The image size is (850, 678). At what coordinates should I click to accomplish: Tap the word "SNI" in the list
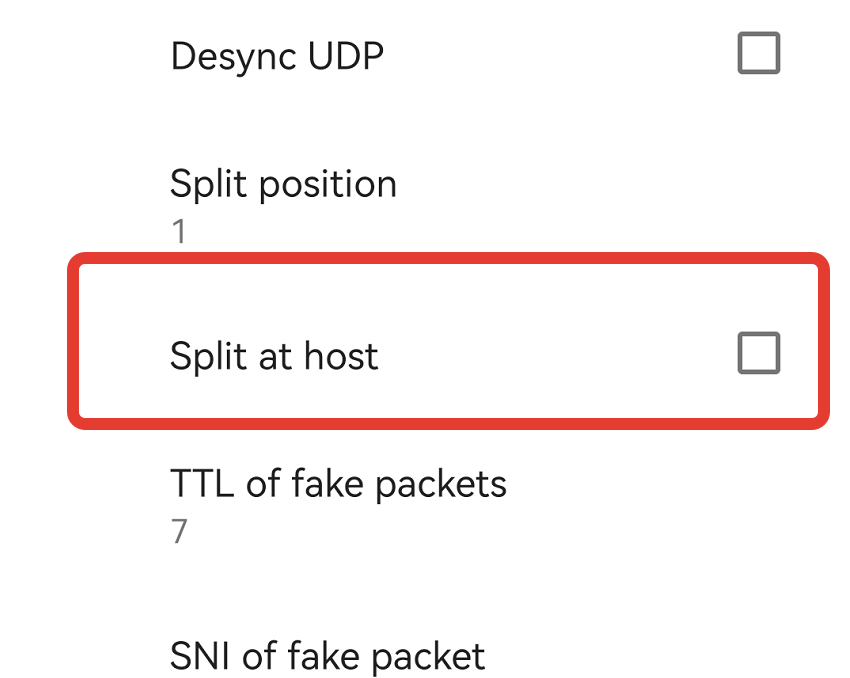pos(201,656)
